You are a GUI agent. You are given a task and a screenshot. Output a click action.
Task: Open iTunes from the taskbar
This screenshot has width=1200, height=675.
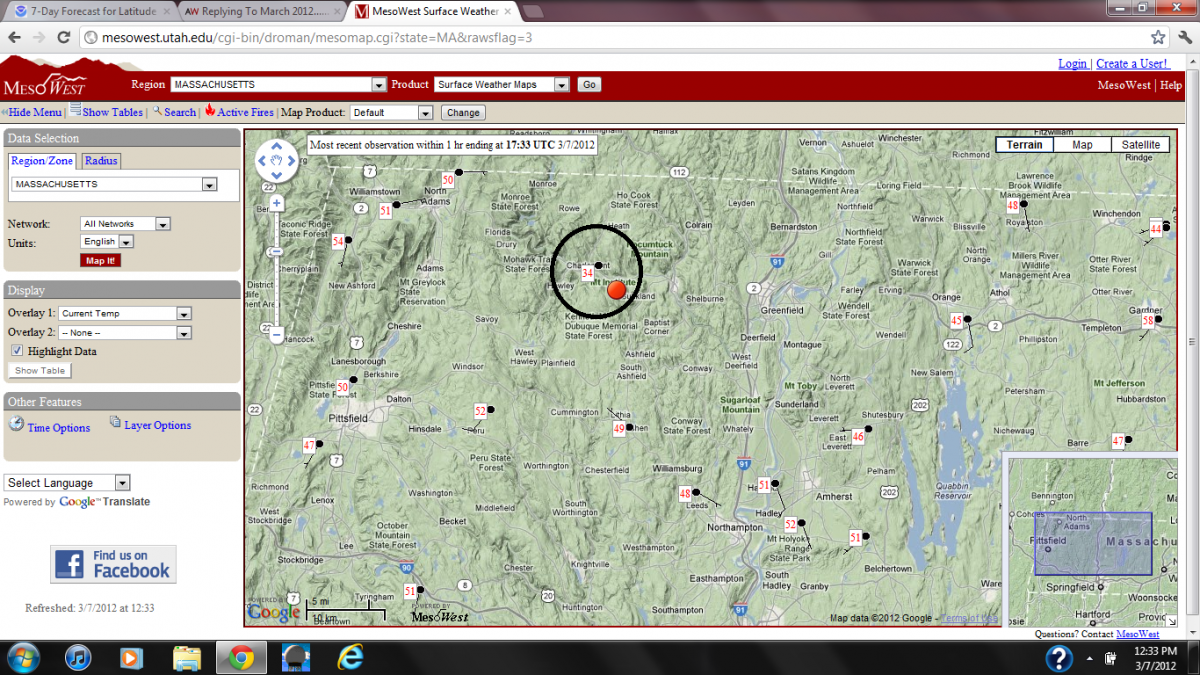coord(77,657)
